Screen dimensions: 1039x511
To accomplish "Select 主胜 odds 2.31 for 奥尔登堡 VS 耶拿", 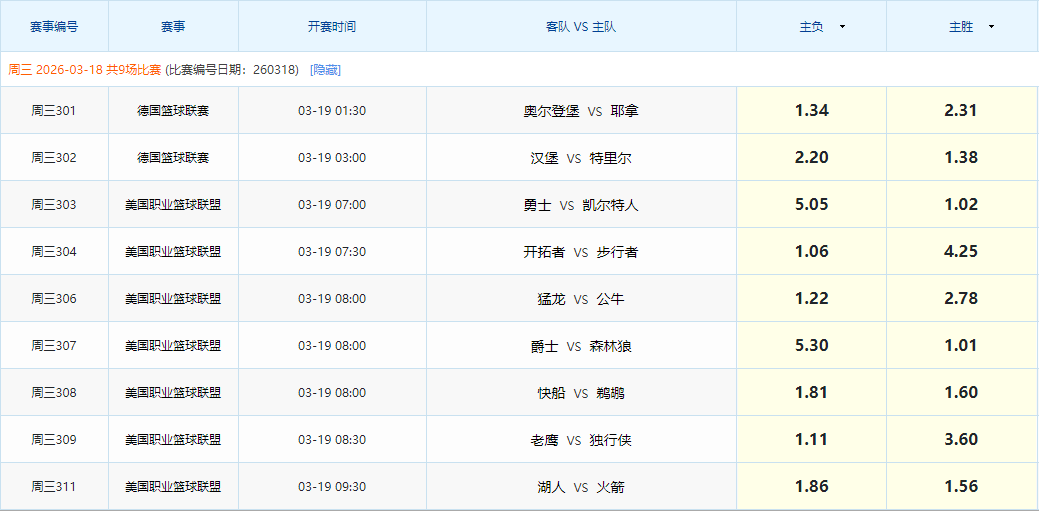I will pos(961,111).
